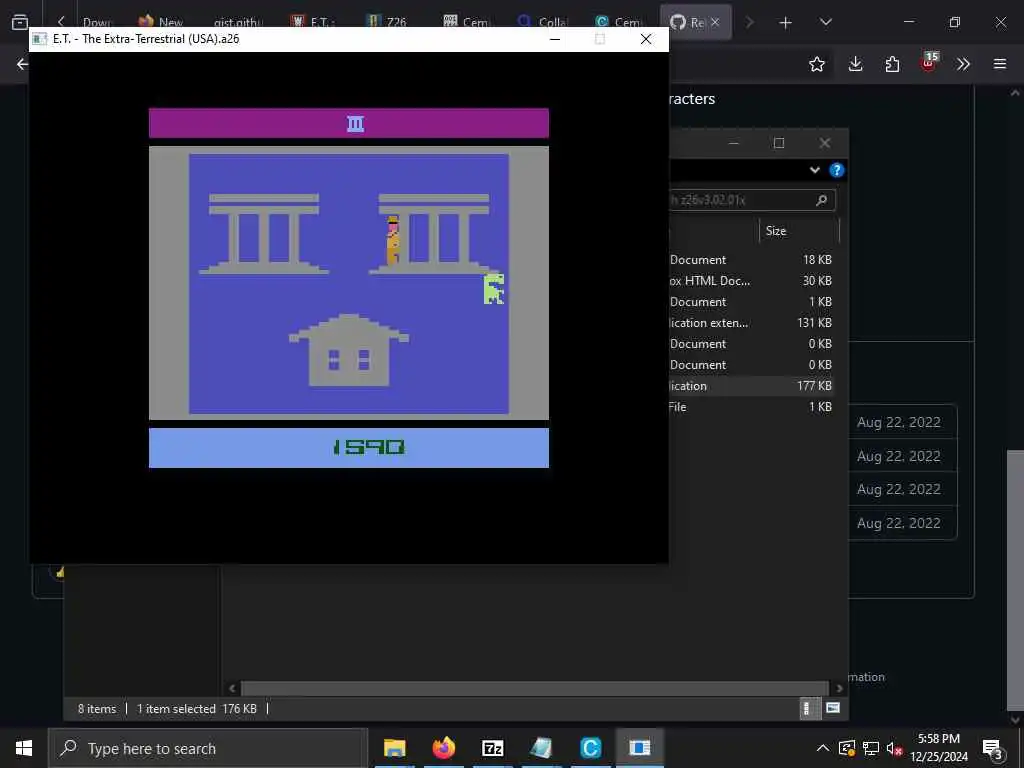1024x768 pixels.
Task: Click the uBlock extension icon showing 15
Action: [x=929, y=63]
